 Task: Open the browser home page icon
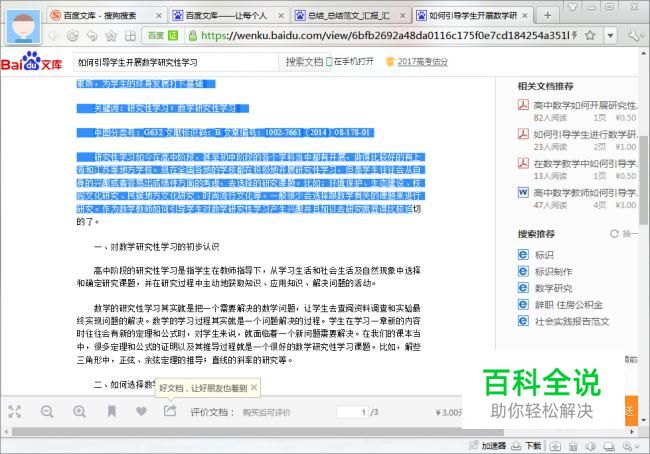tap(111, 36)
